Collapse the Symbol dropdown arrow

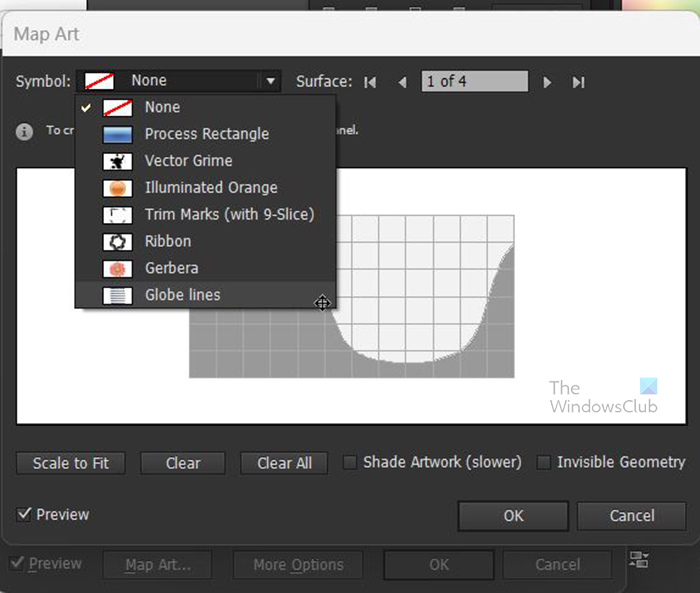pyautogui.click(x=270, y=81)
